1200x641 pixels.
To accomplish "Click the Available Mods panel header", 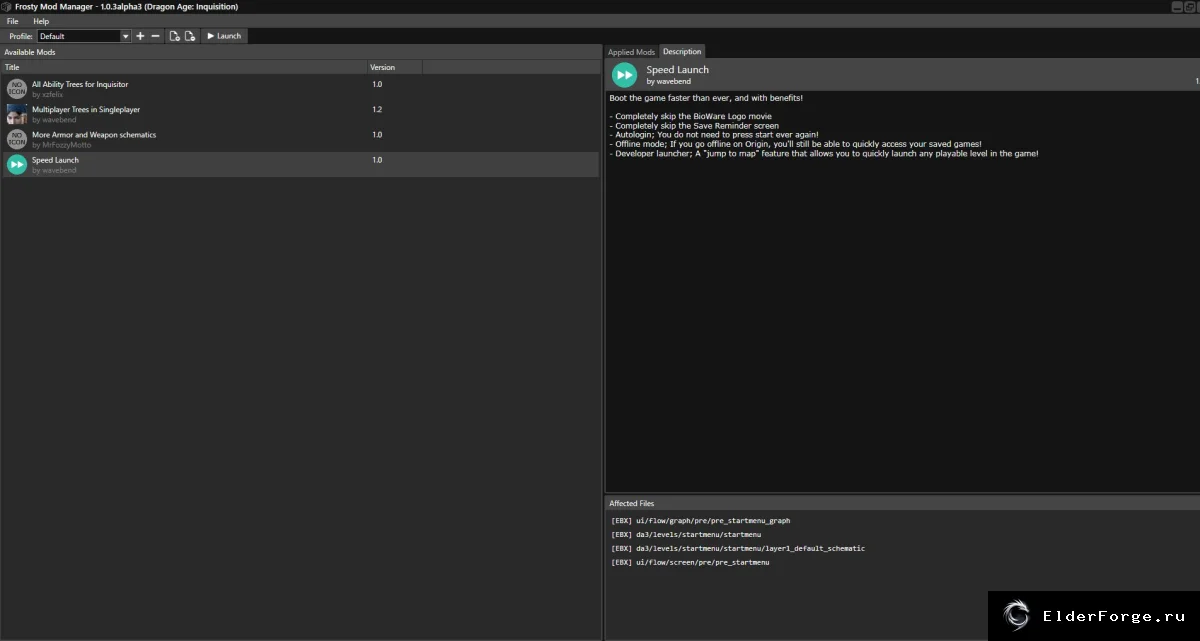I will 300,52.
